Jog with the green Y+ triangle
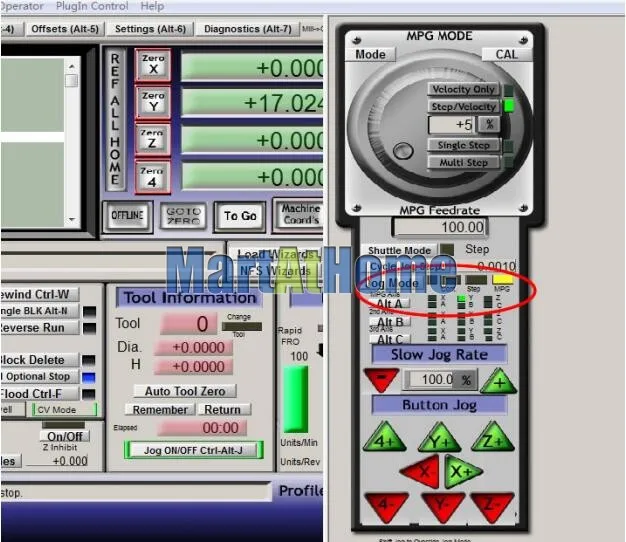The image size is (626, 542). (439, 439)
